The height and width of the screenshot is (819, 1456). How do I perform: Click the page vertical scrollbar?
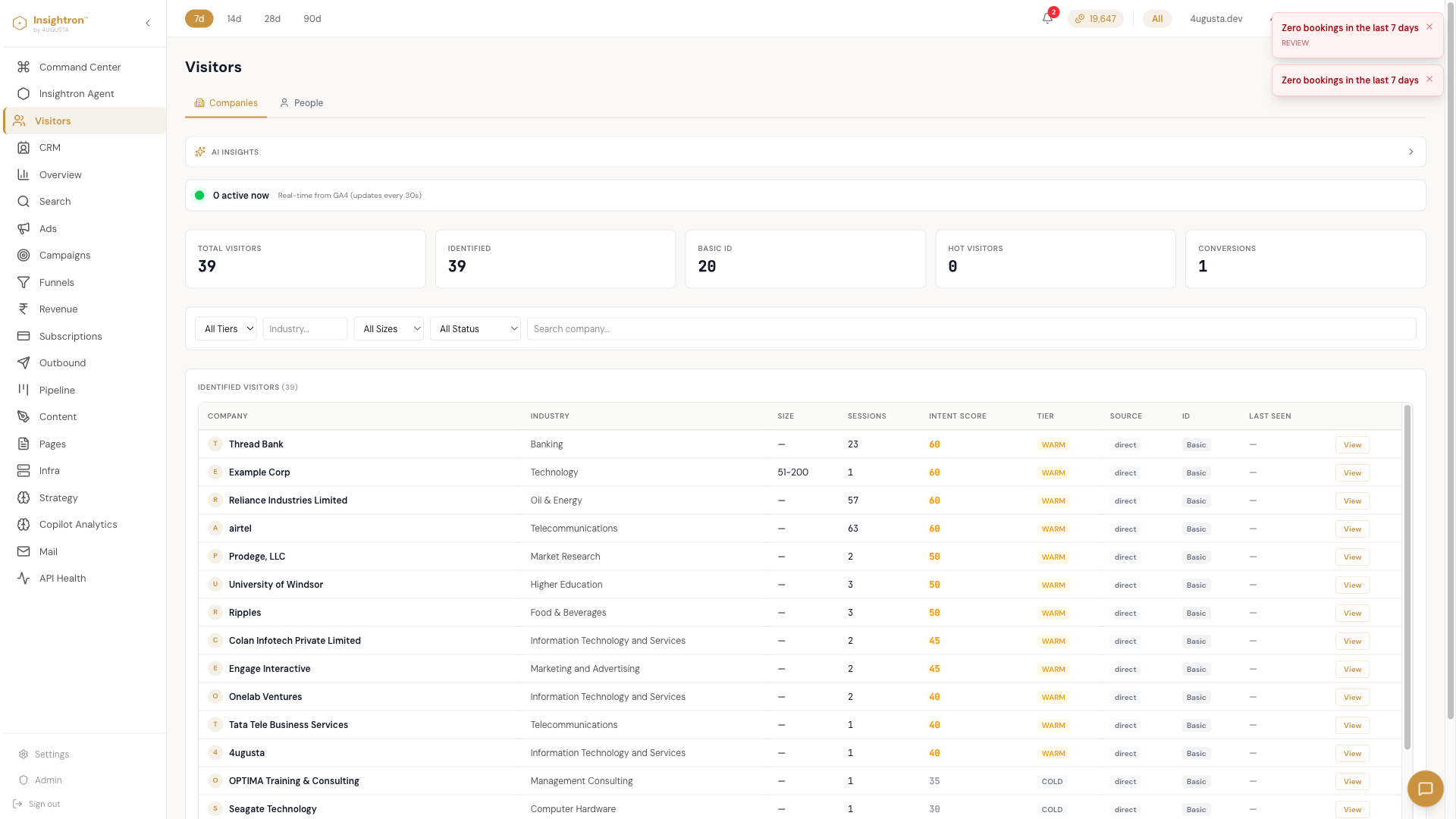pos(1451,360)
